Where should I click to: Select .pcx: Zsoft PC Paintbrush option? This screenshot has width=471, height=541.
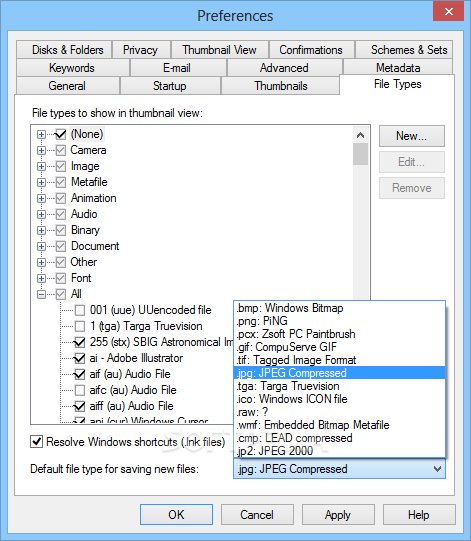click(340, 334)
